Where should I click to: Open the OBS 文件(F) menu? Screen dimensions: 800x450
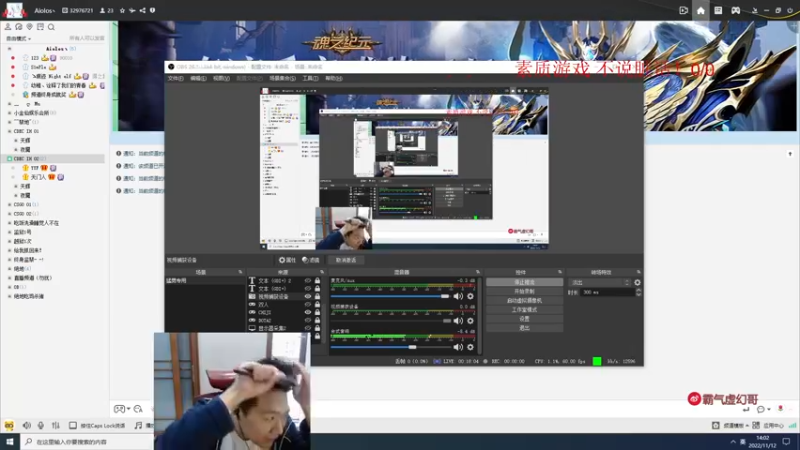(176, 78)
